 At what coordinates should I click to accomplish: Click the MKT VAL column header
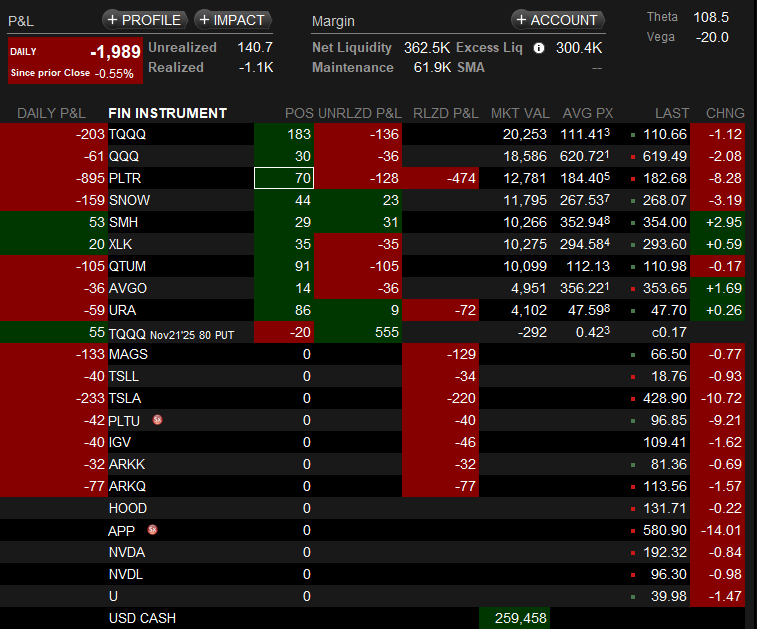pyautogui.click(x=520, y=113)
